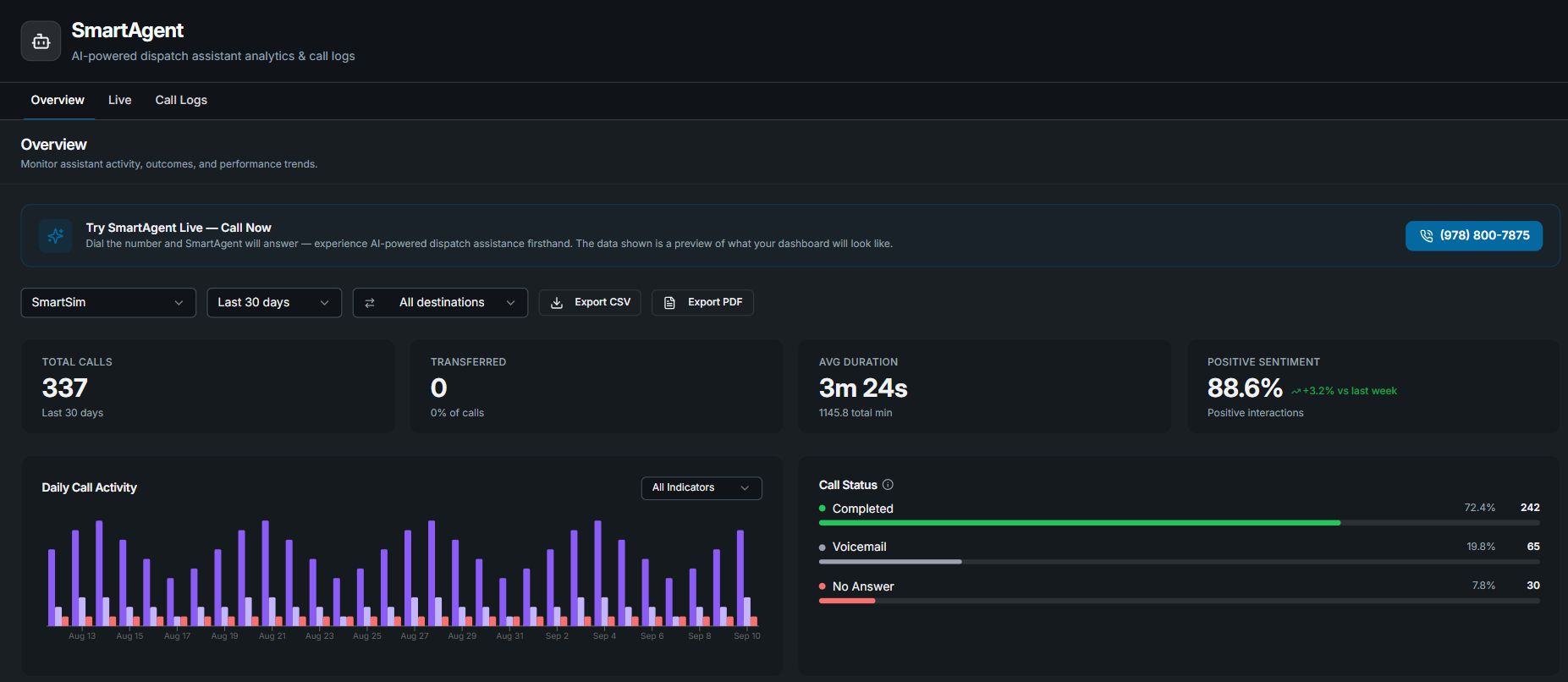Click the Daily Call Activity chart title

[x=89, y=487]
